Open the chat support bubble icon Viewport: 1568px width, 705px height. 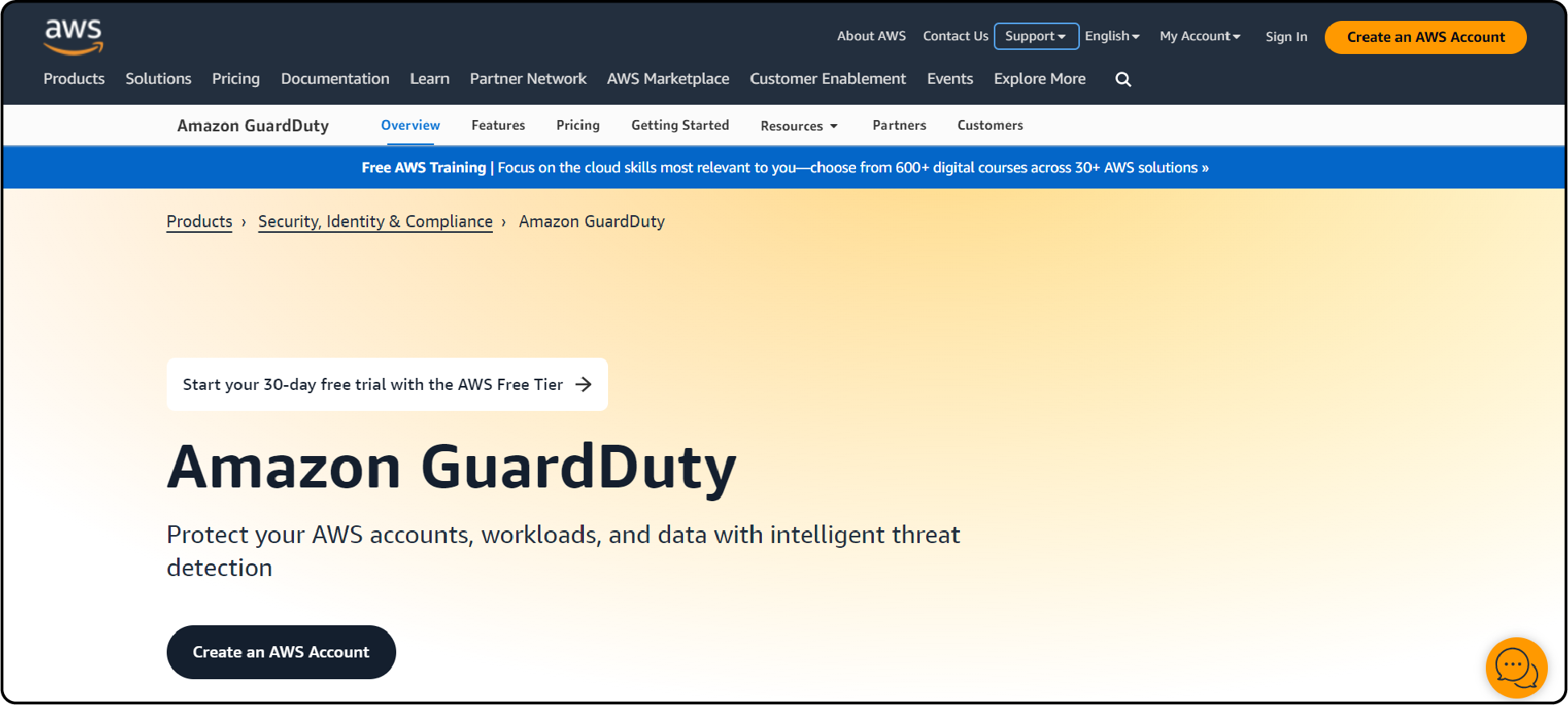(x=1516, y=667)
